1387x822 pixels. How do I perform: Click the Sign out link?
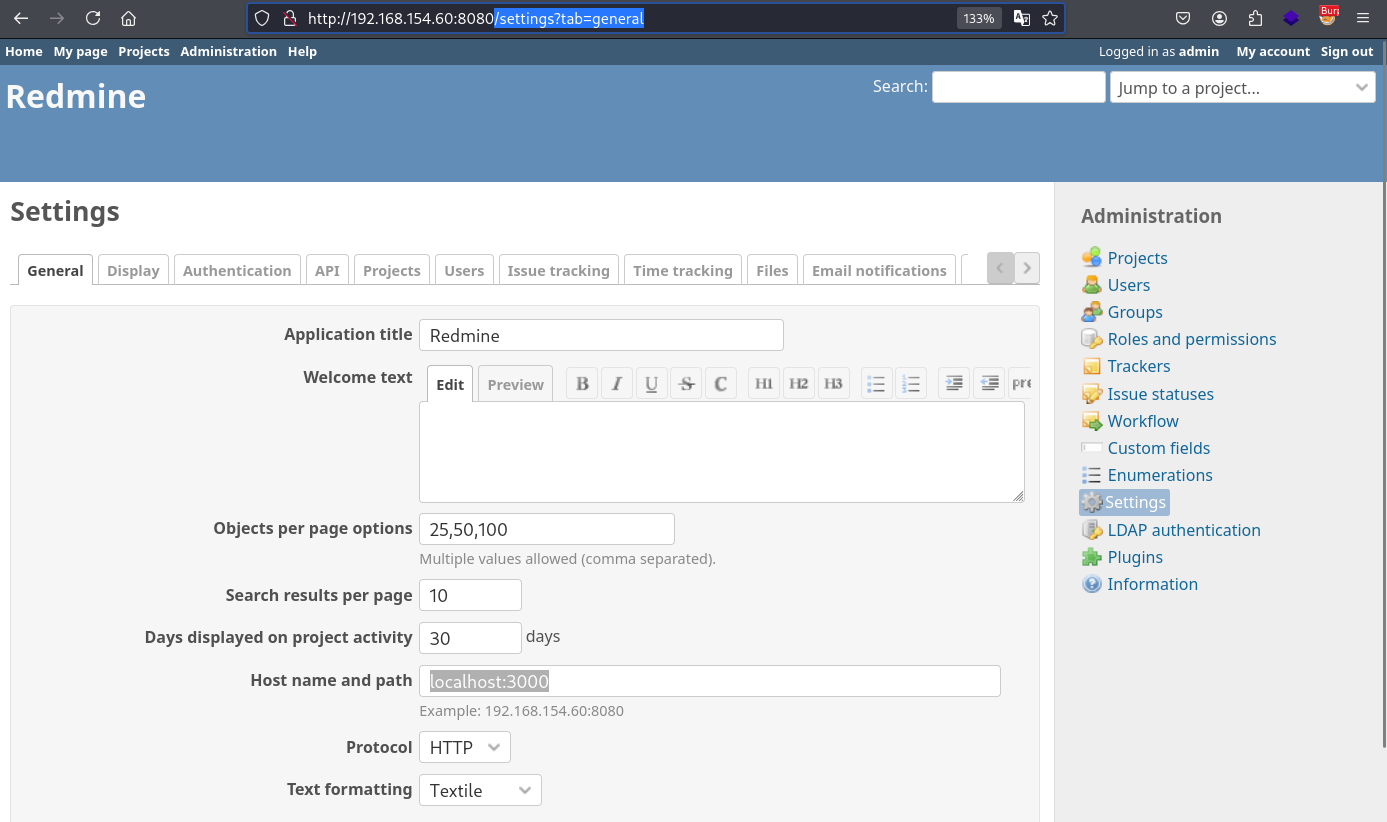click(x=1347, y=51)
